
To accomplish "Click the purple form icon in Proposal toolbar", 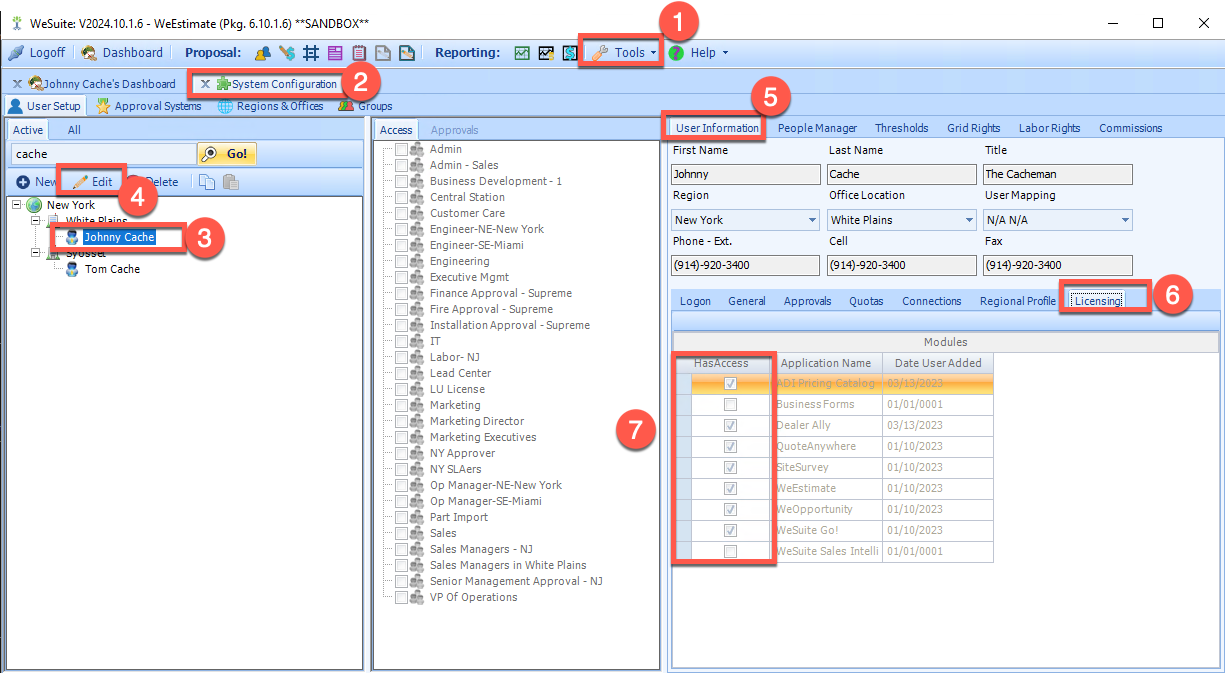I will pos(335,53).
